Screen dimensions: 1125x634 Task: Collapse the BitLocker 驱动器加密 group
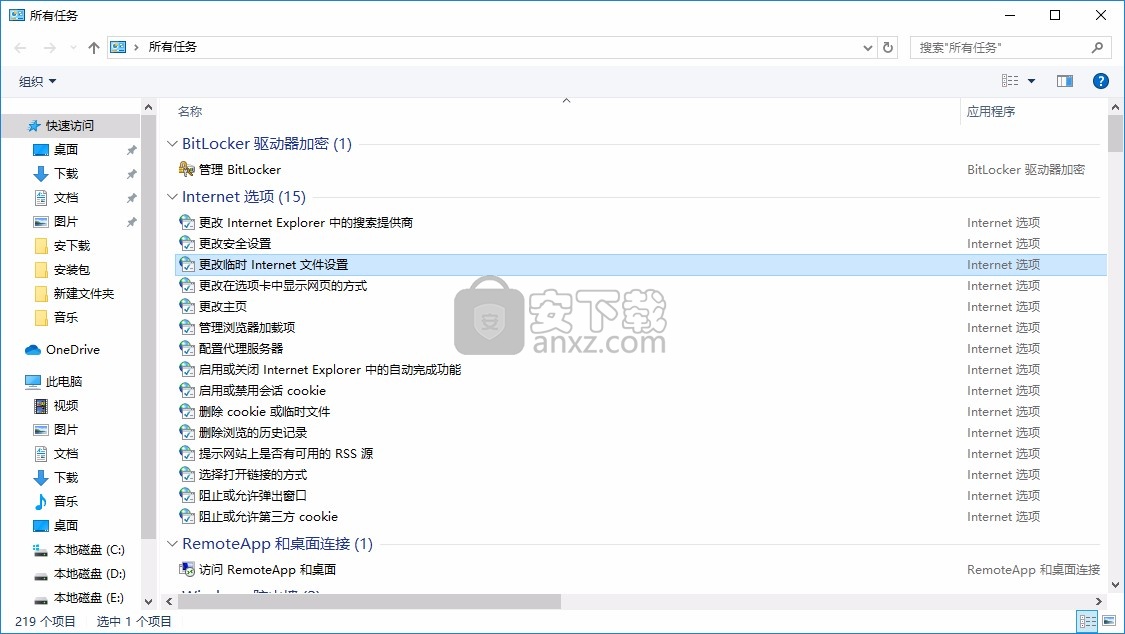point(171,143)
